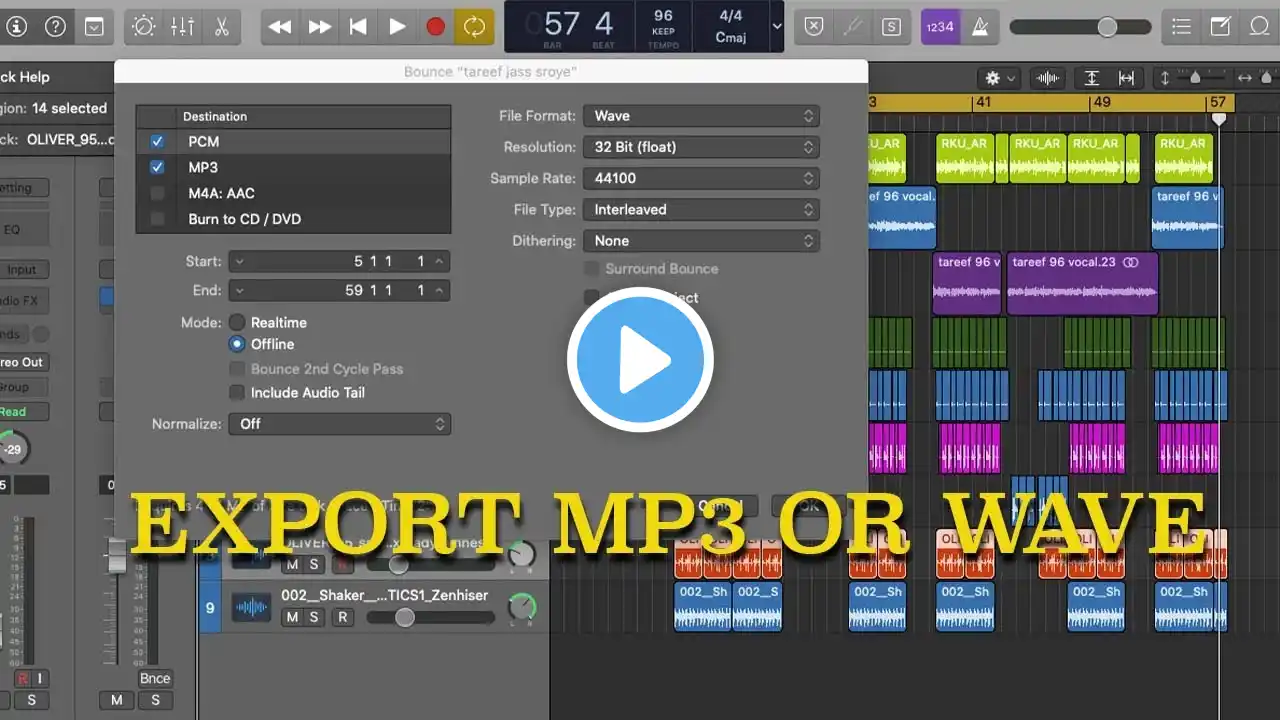This screenshot has width=1280, height=720.
Task: Adjust the master volume slider
Action: pos(1106,27)
